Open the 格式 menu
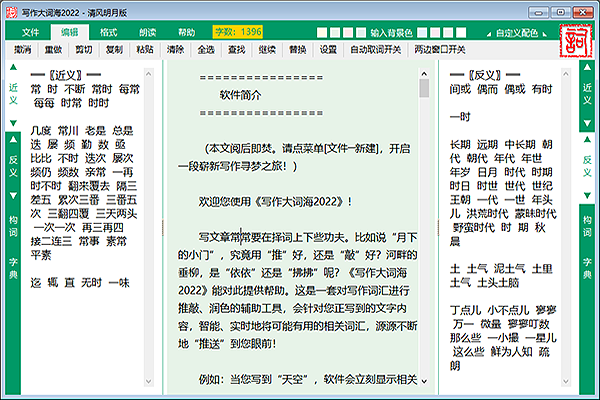This screenshot has width=600, height=400. [109, 32]
